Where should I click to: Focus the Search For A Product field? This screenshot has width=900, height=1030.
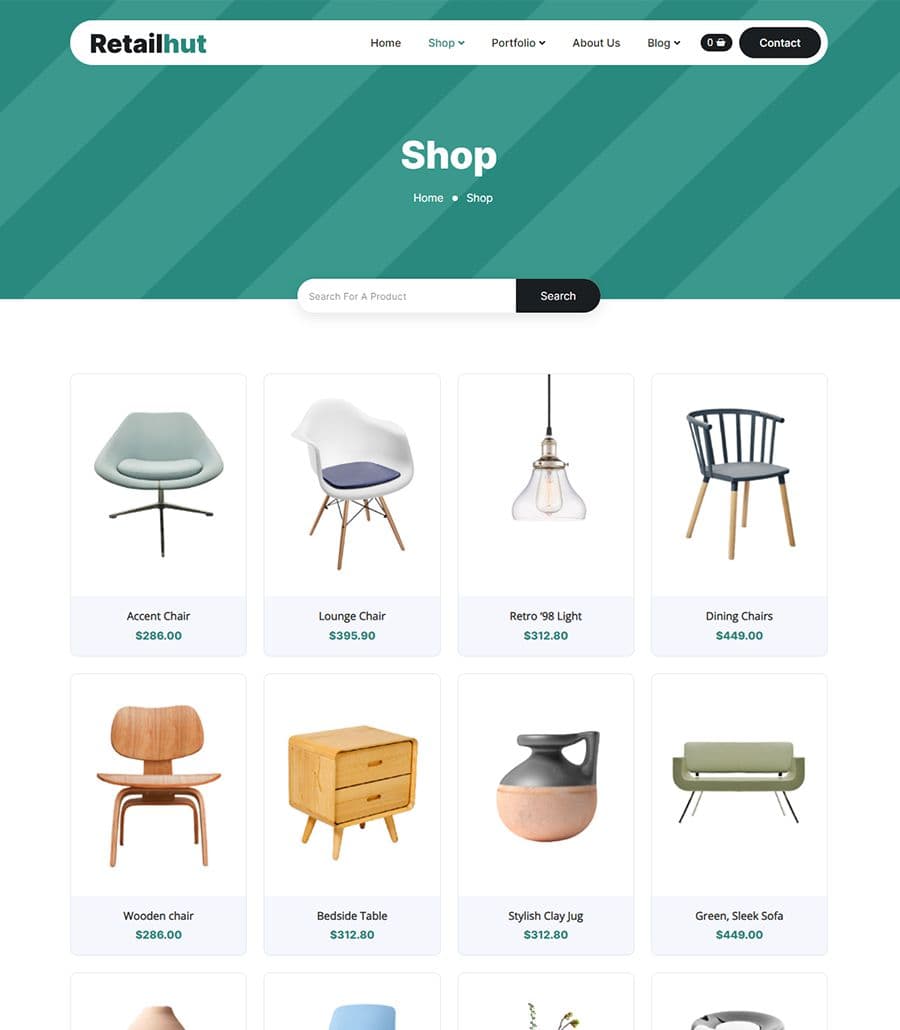[x=407, y=296]
